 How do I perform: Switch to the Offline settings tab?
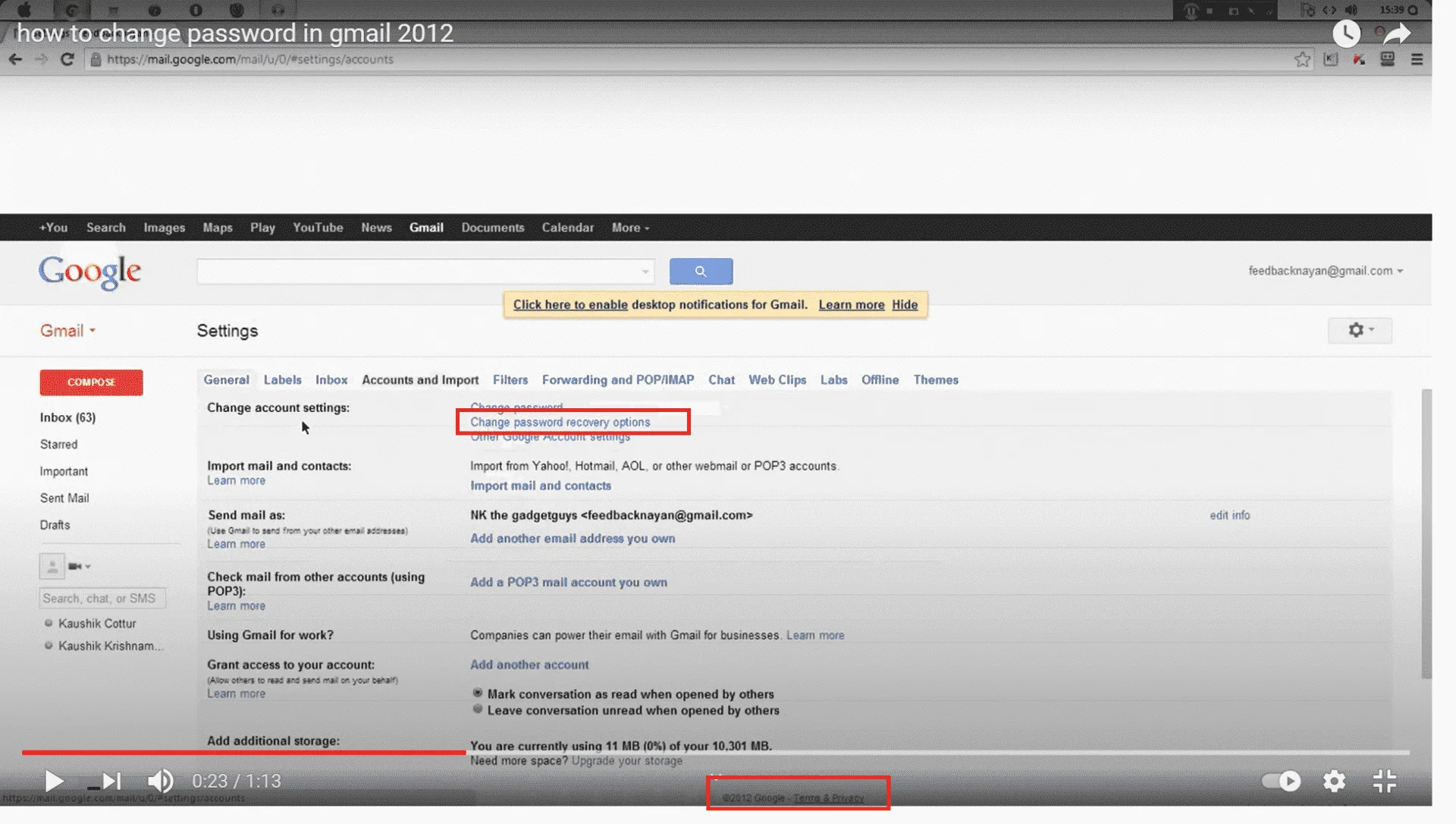880,380
